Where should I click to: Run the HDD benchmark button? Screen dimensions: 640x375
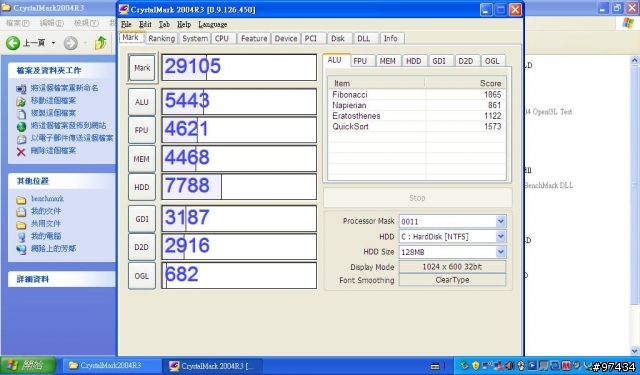tap(142, 187)
